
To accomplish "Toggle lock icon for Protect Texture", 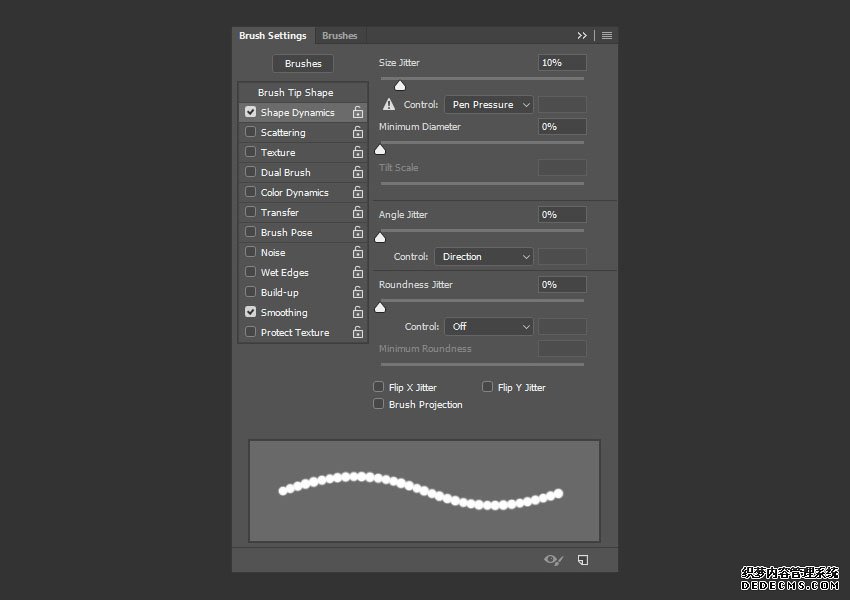I will point(358,332).
